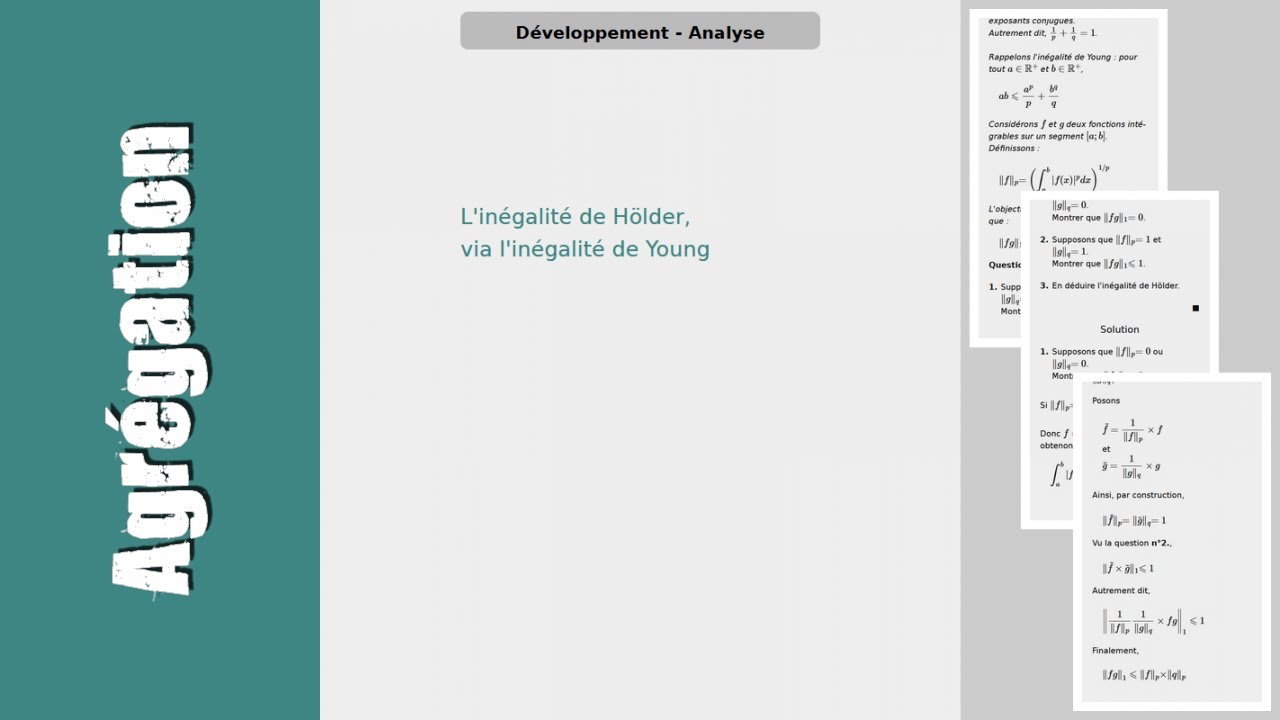Click the black end-of-statement square on the second page
This screenshot has width=1280, height=720.
pos(1195,308)
